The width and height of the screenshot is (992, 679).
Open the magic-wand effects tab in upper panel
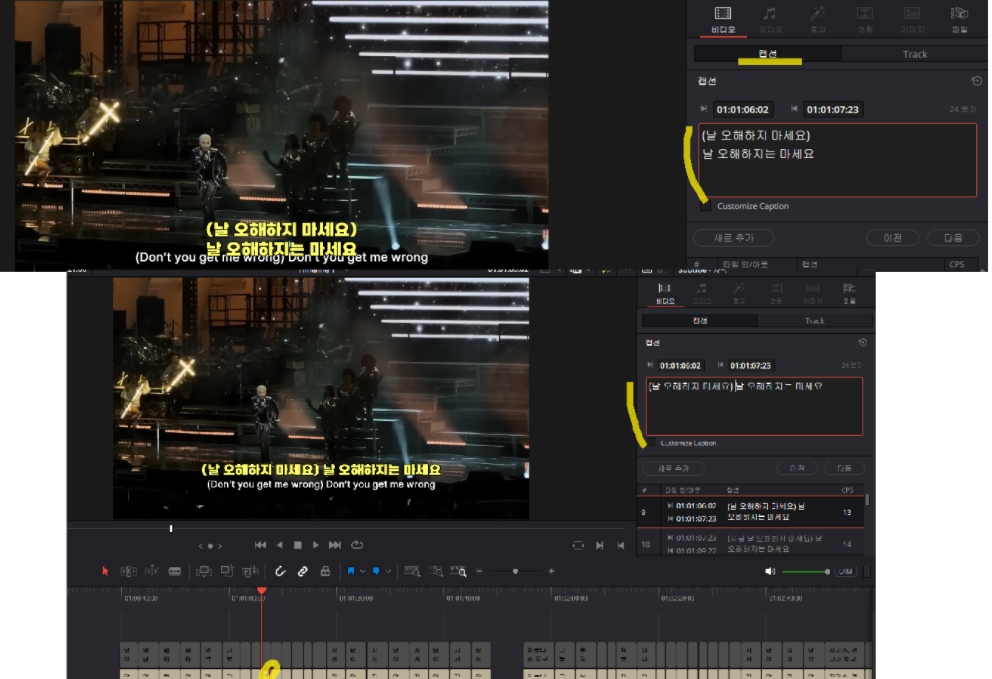point(817,20)
